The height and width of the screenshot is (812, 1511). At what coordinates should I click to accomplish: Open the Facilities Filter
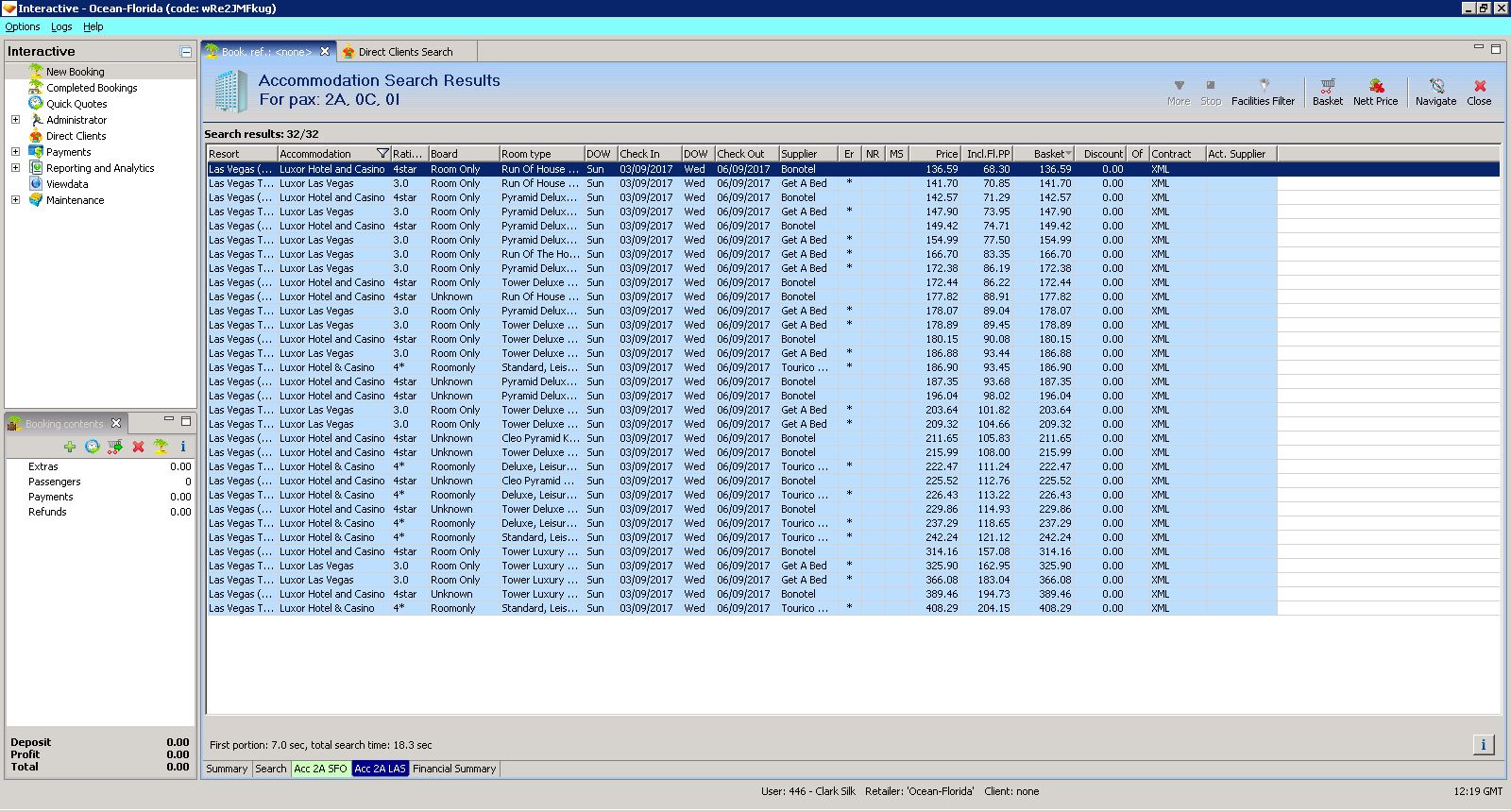[x=1263, y=92]
